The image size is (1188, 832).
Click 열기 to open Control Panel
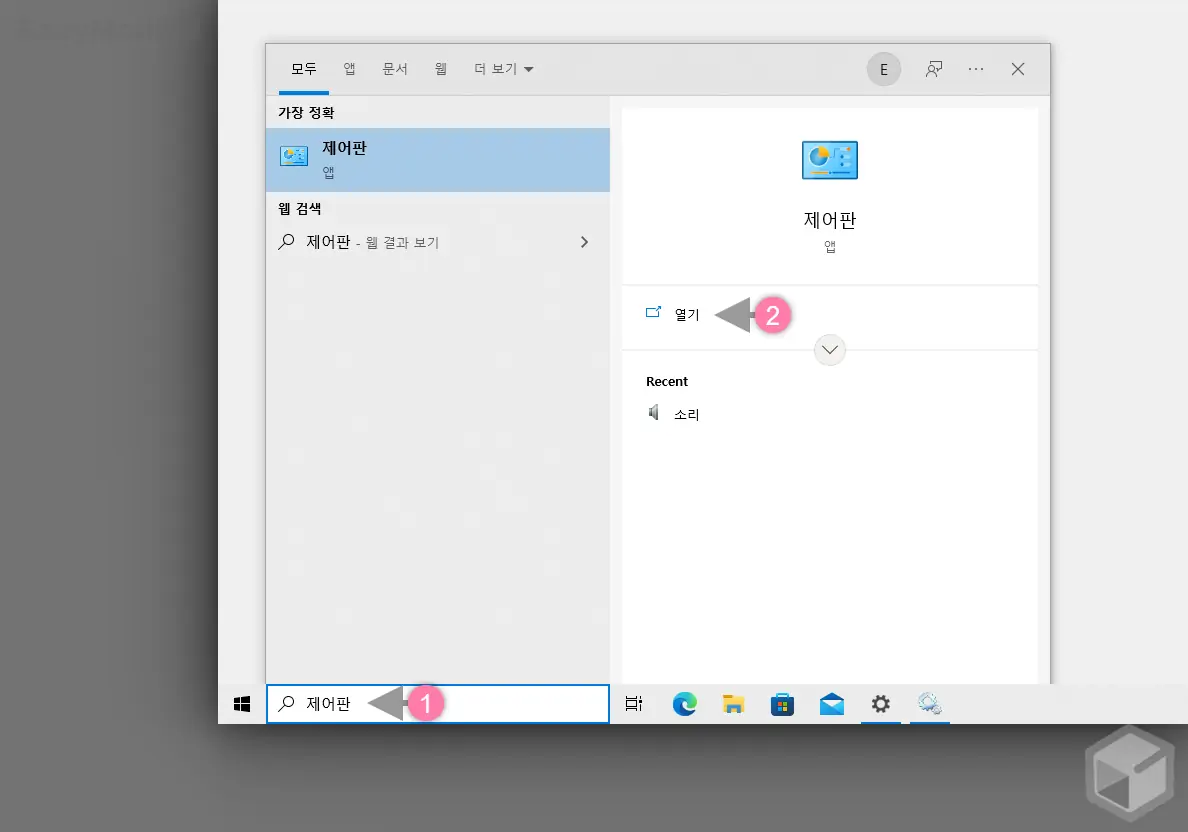click(686, 314)
